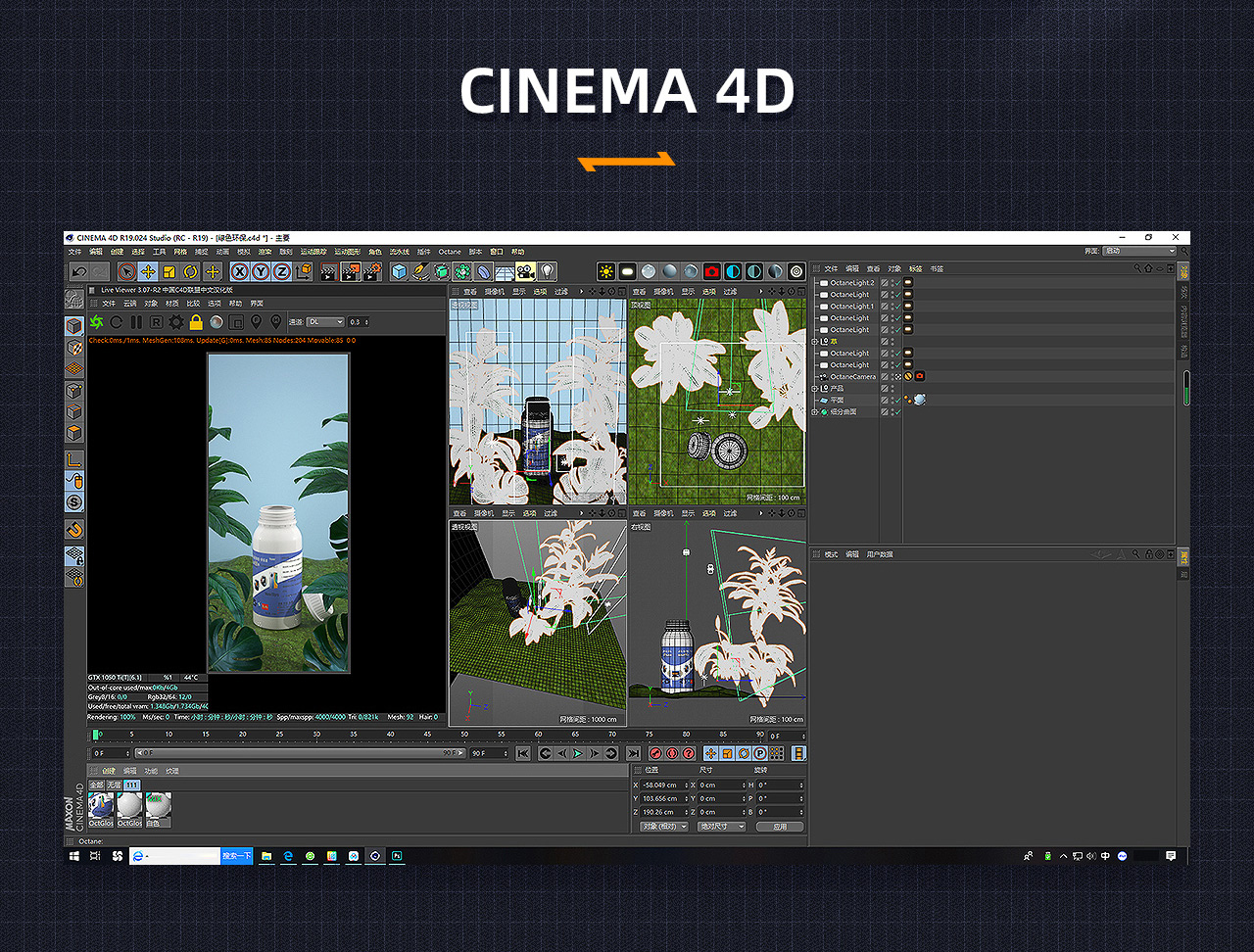Go to the start of the animation
Viewport: 1254px width, 952px height.
click(x=523, y=753)
